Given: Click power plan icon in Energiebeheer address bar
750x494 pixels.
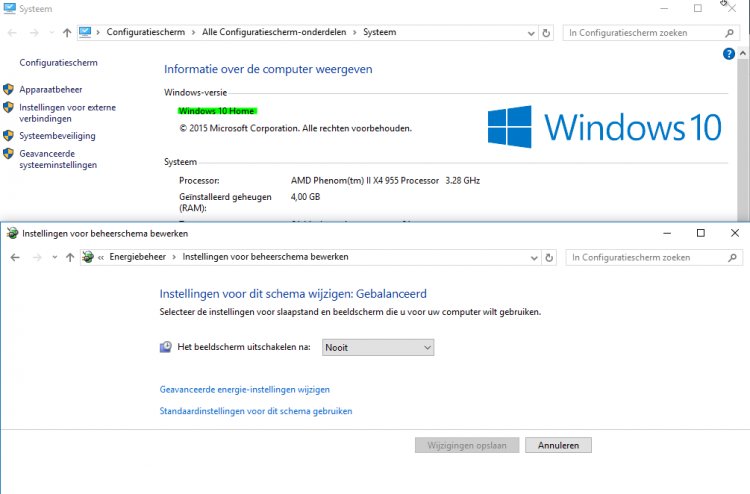Looking at the screenshot, I should tap(88, 257).
